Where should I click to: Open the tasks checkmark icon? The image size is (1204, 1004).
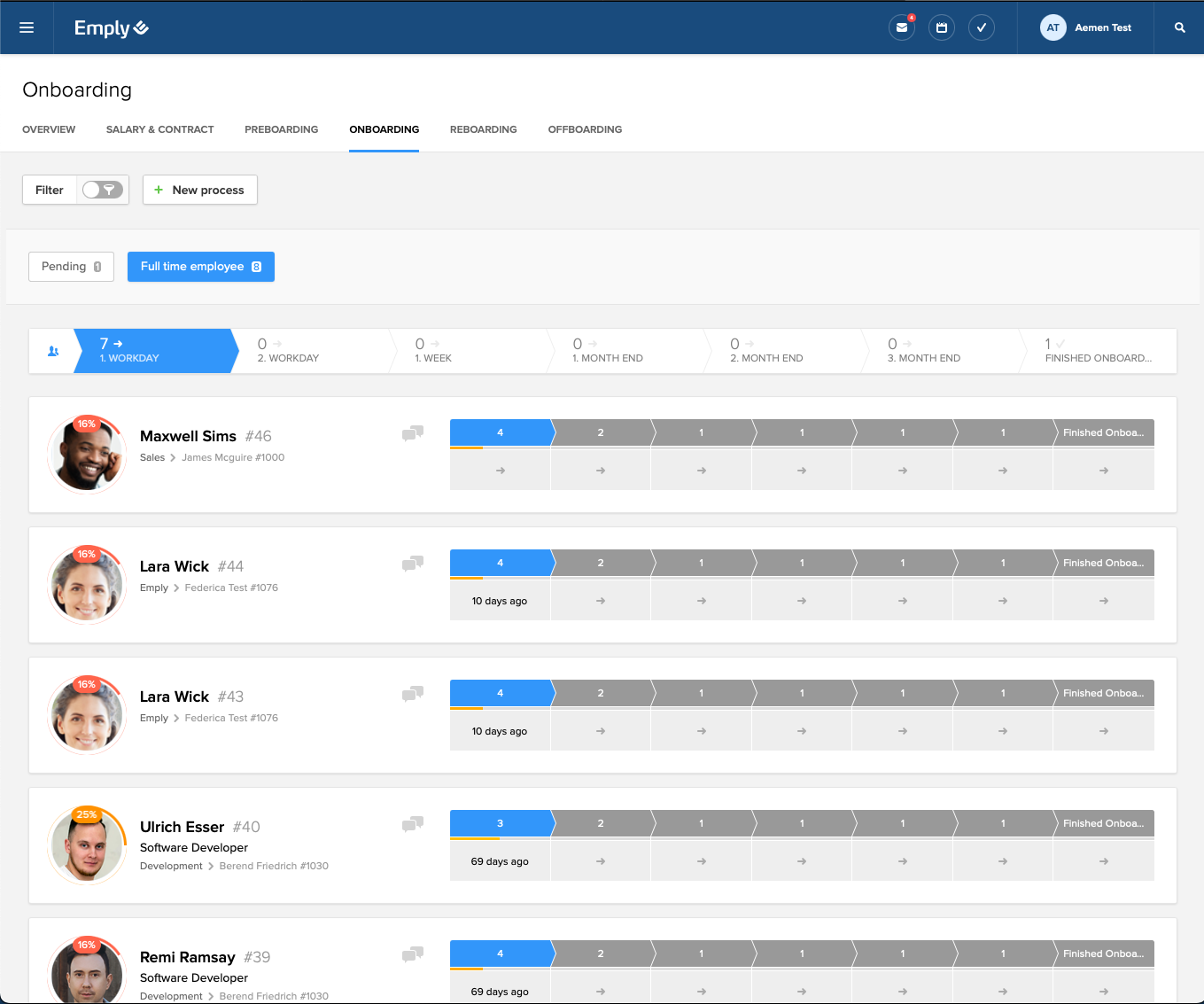point(981,27)
